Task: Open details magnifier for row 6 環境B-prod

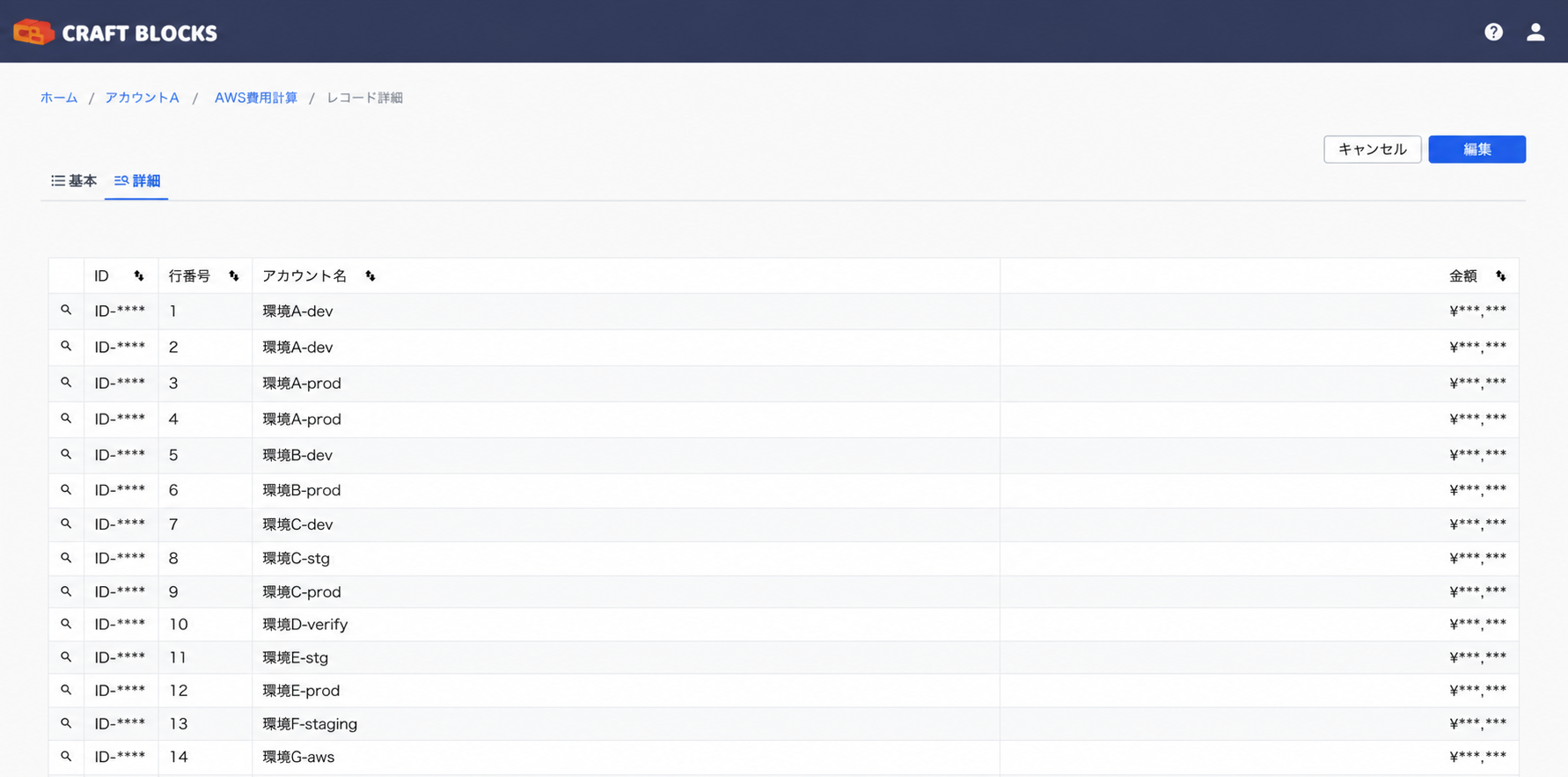Action: click(66, 490)
